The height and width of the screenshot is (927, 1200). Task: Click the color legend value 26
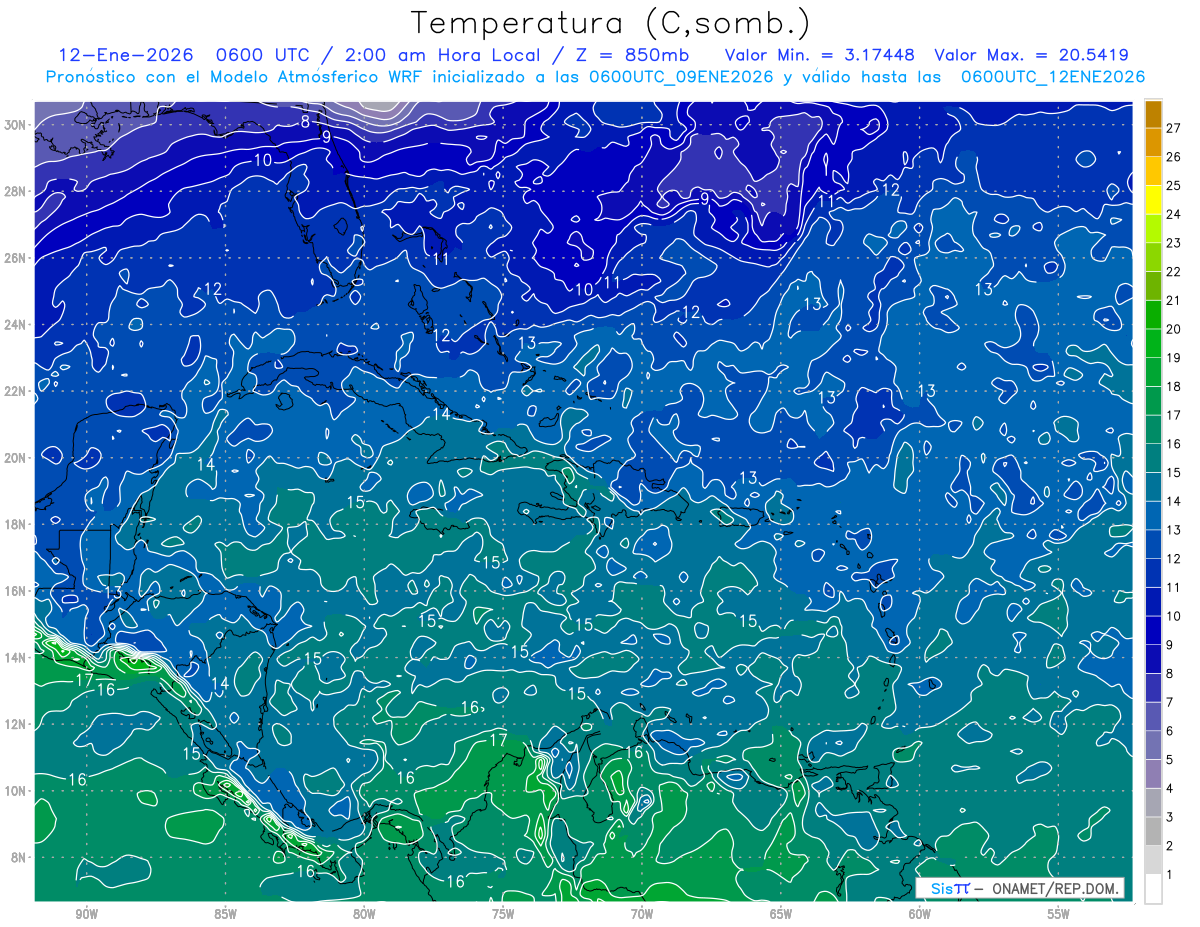1173,157
